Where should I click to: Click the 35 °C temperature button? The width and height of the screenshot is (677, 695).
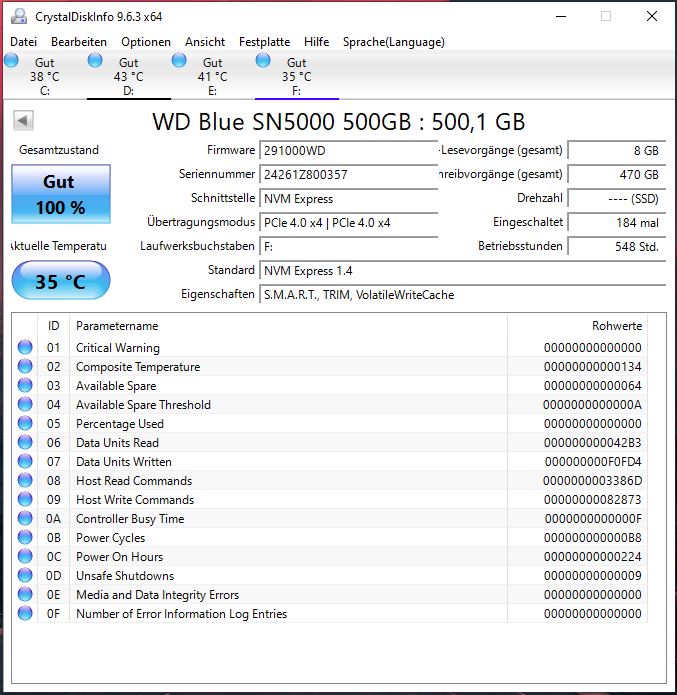(61, 281)
